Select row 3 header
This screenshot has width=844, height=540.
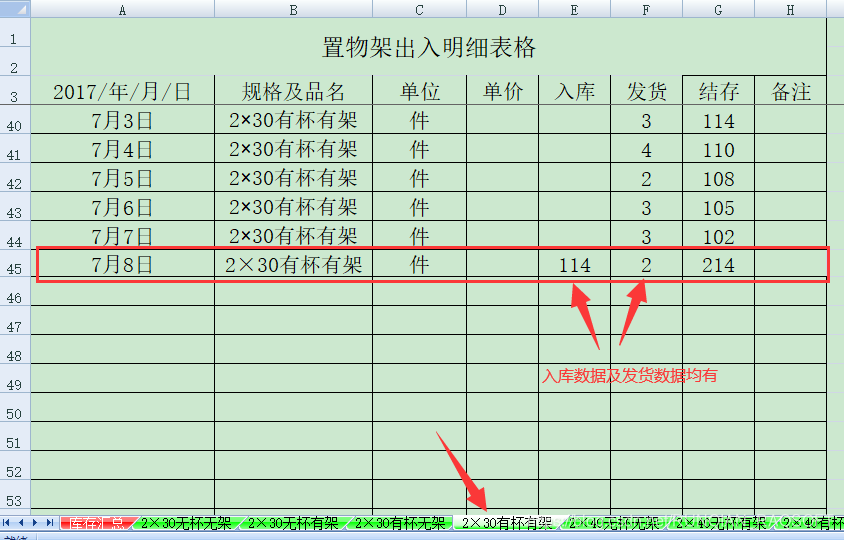[x=15, y=90]
